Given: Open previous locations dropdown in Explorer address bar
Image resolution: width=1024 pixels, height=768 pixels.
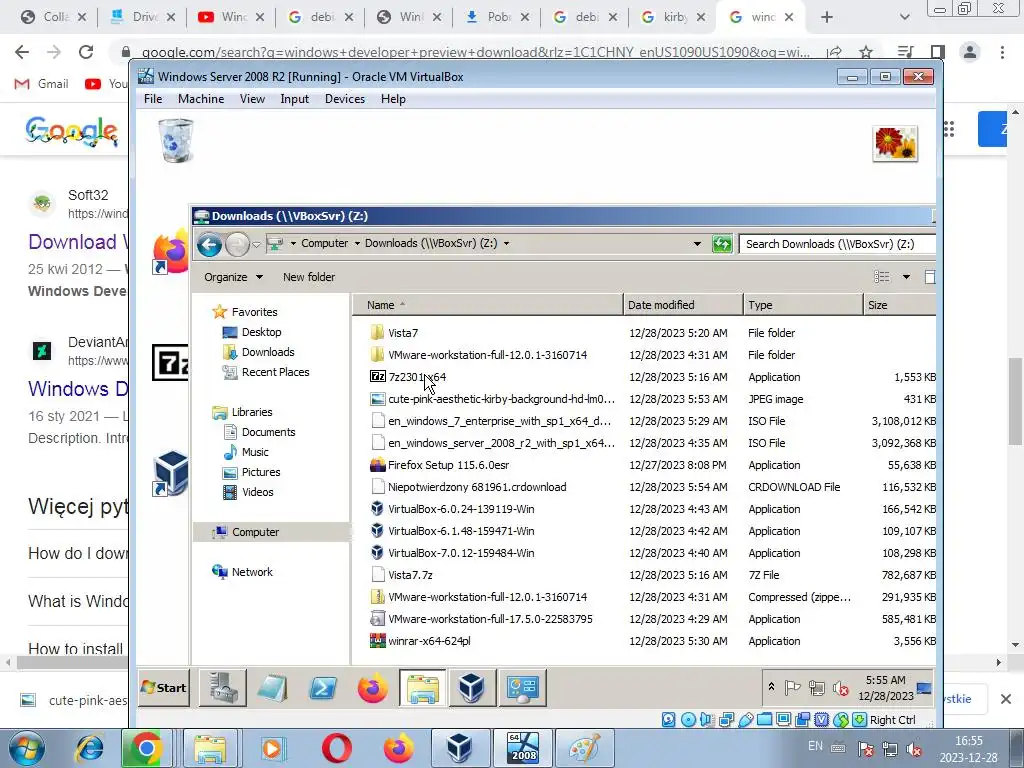Looking at the screenshot, I should (x=697, y=244).
